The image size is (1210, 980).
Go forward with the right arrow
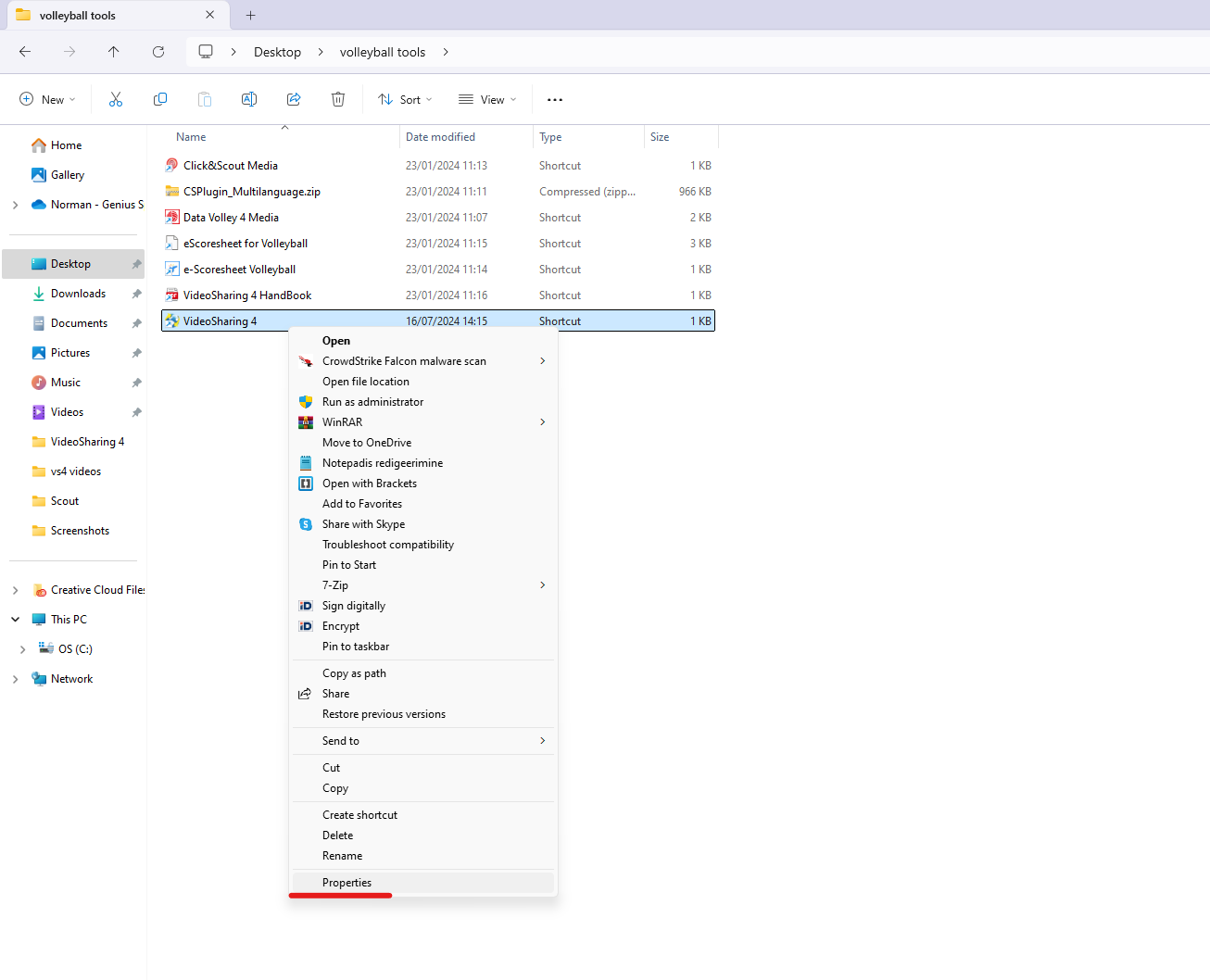click(69, 52)
